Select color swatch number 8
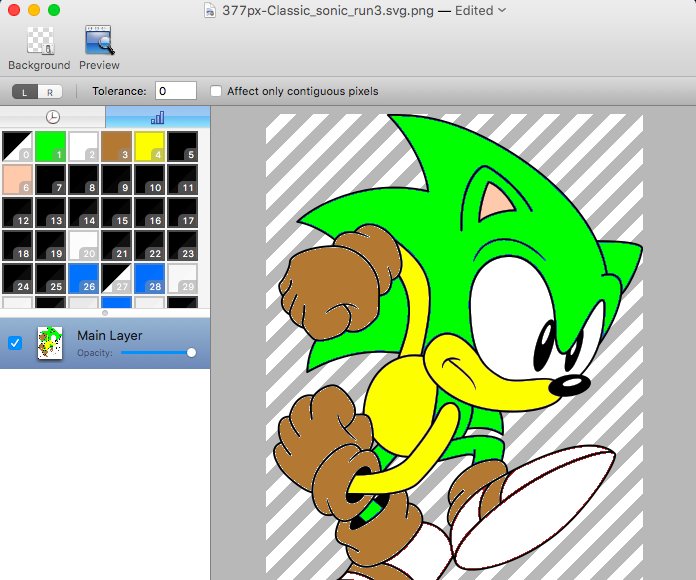The width and height of the screenshot is (696, 580). click(x=83, y=179)
